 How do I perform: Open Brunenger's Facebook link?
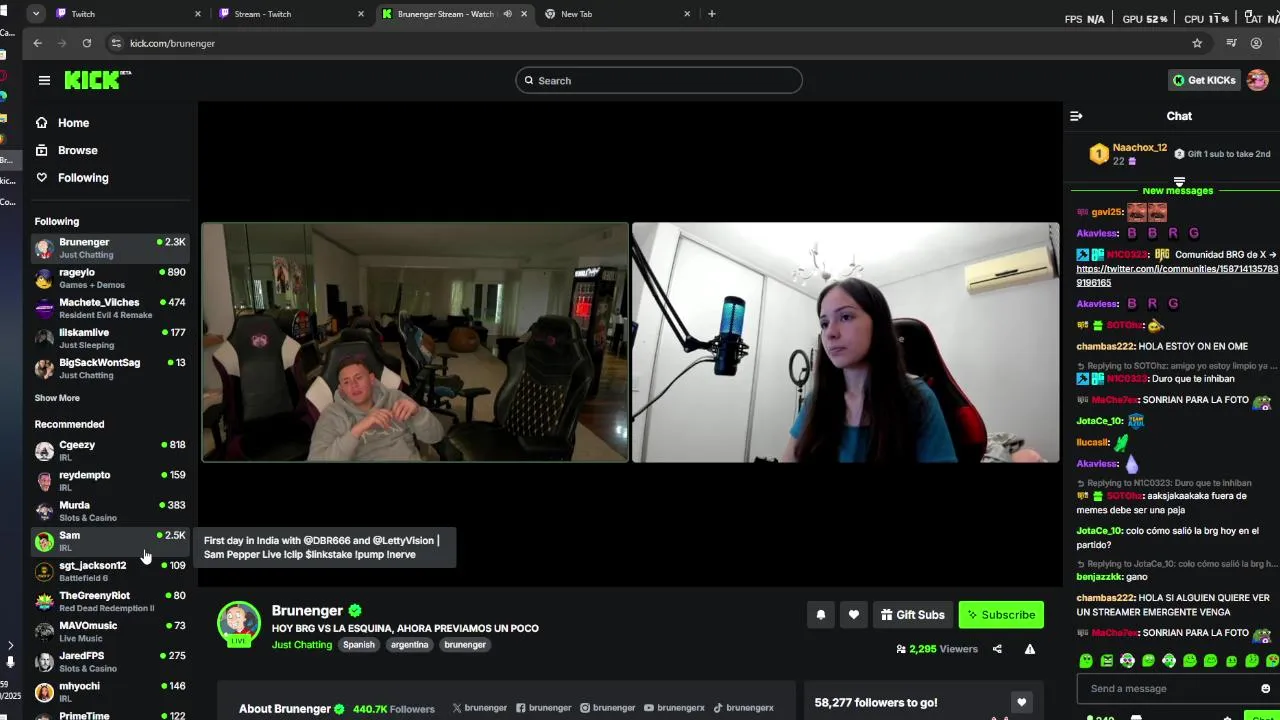(543, 708)
